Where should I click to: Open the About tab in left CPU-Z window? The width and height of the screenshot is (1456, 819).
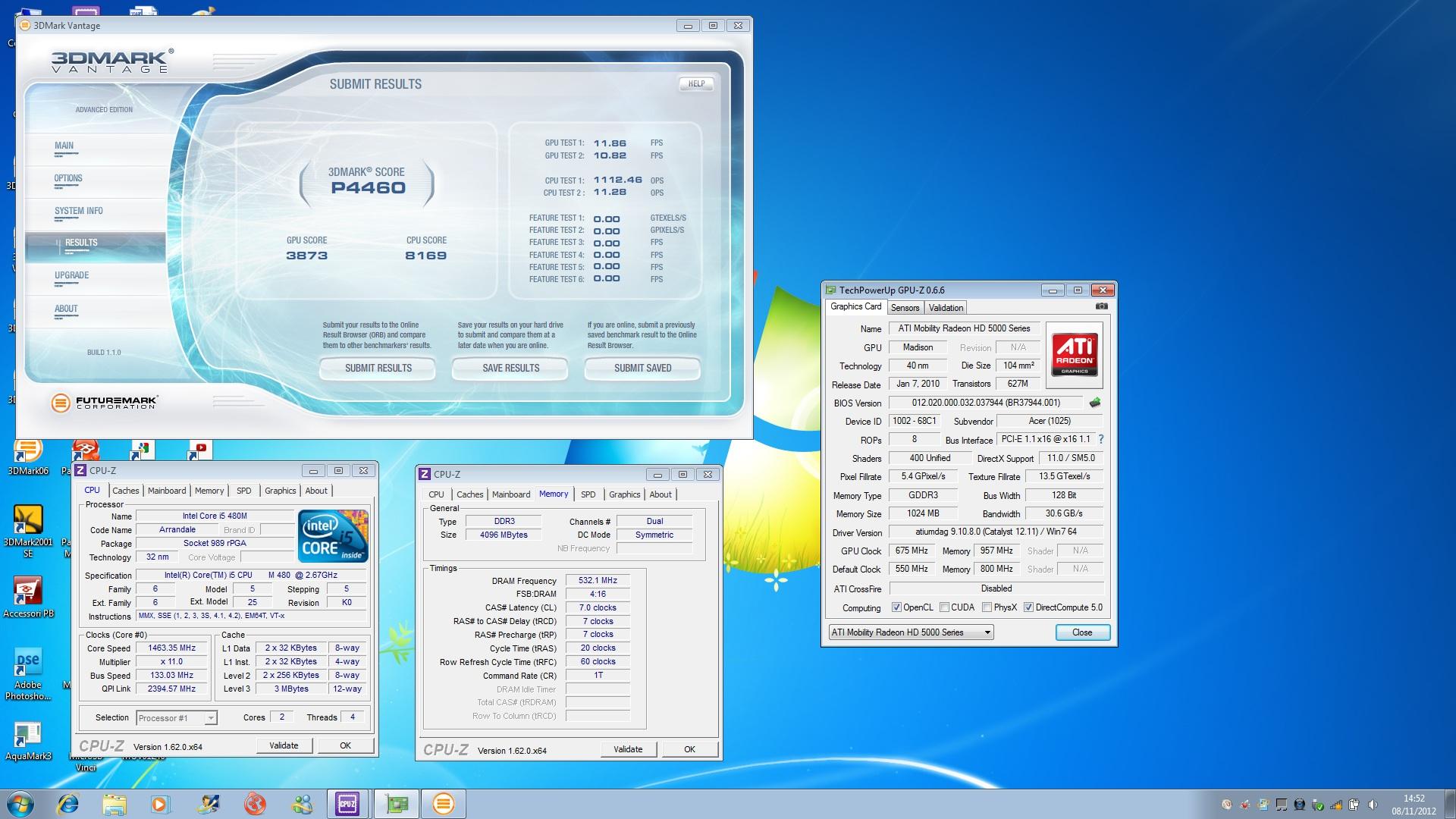click(x=316, y=491)
